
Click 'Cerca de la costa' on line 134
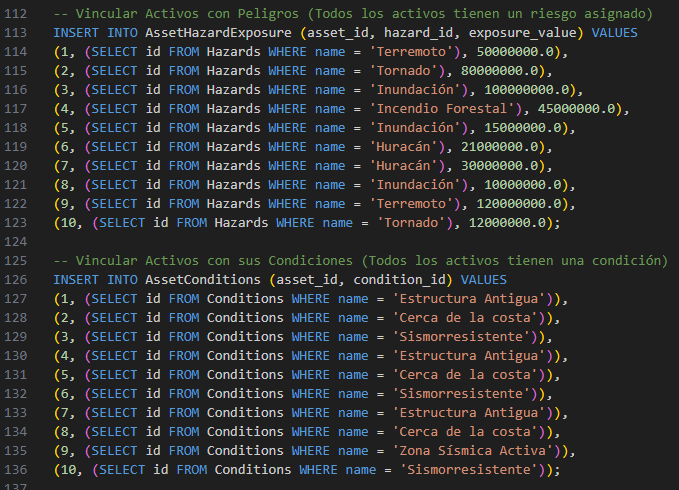(465, 432)
